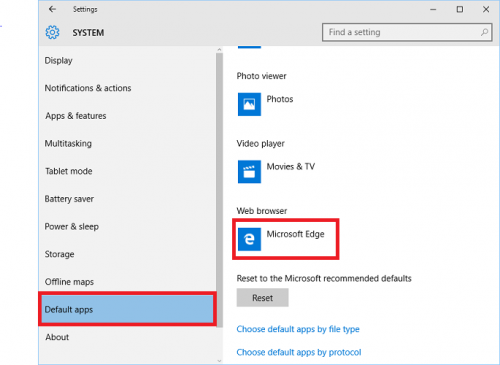This screenshot has width=500, height=365.
Task: Click the sidebar scrollbar down arrow
Action: [x=219, y=361]
